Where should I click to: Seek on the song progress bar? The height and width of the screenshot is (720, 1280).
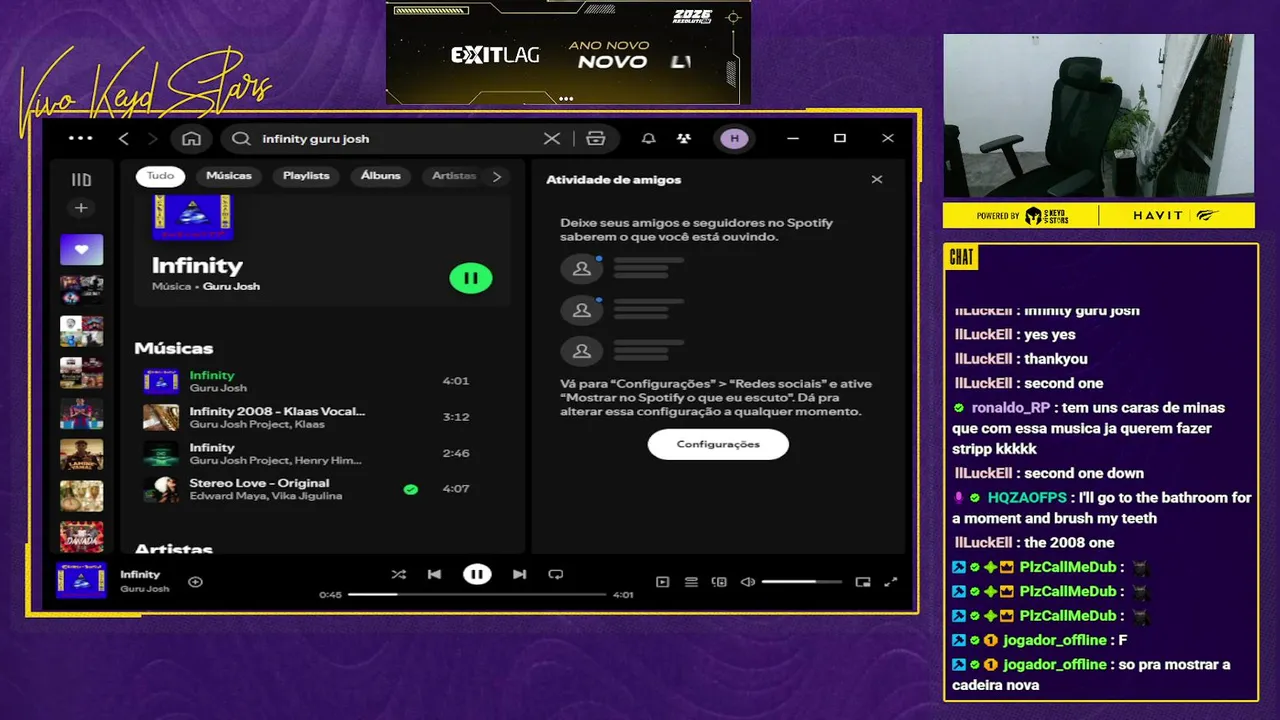tap(477, 594)
